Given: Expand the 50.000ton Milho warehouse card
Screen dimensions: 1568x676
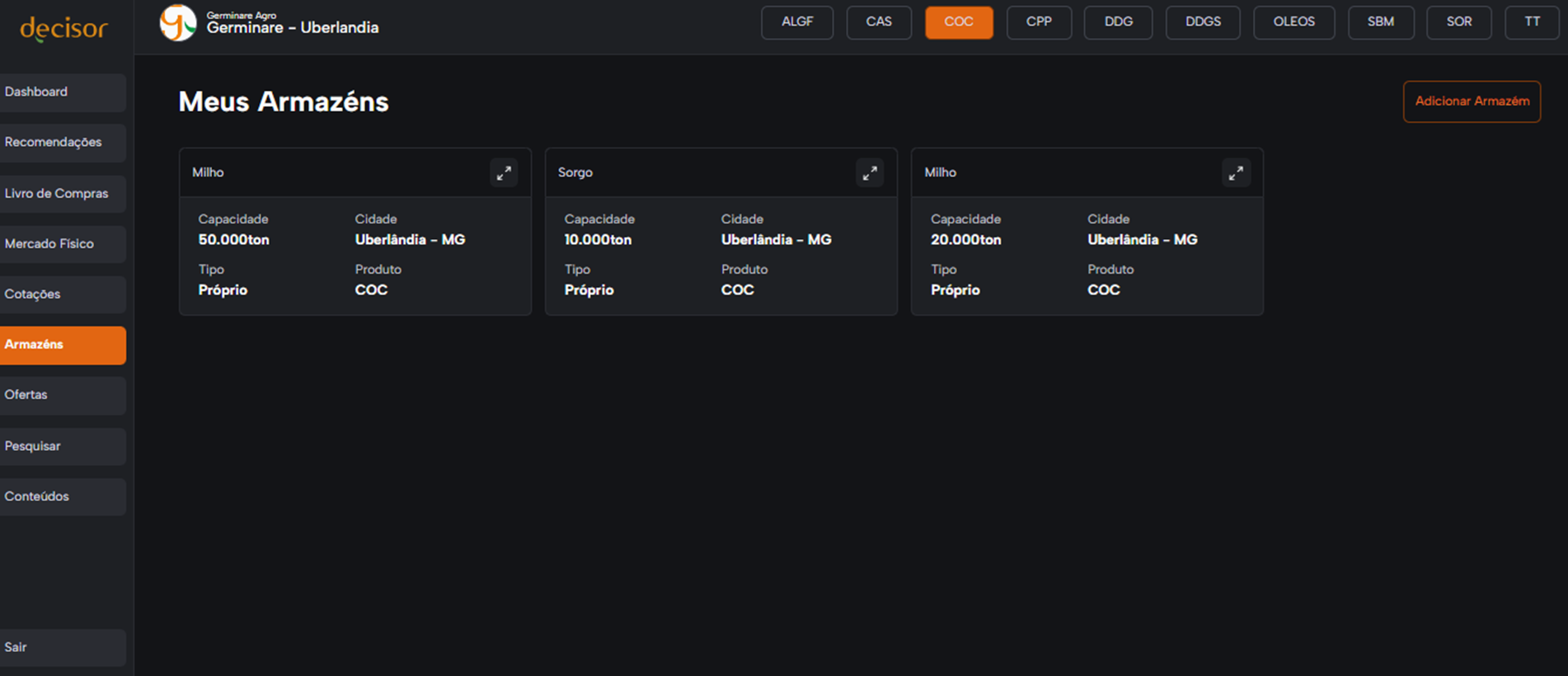Looking at the screenshot, I should pos(504,173).
